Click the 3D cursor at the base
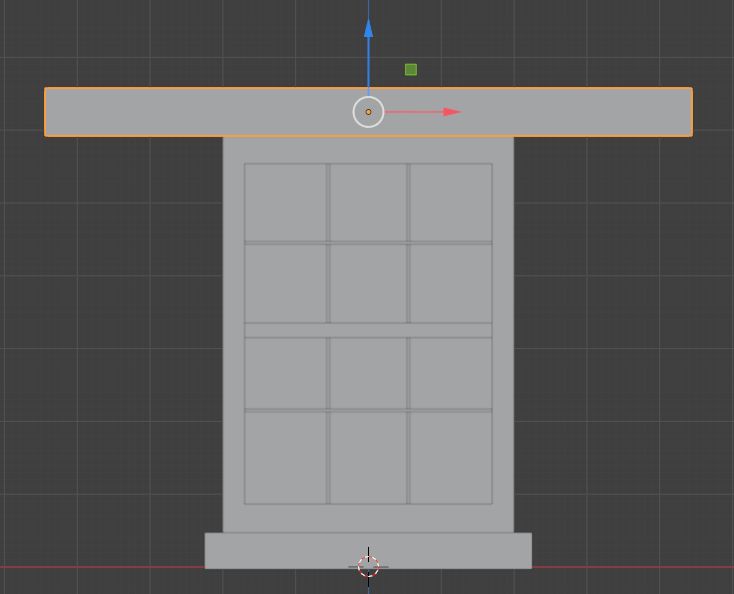This screenshot has width=734, height=594. (x=368, y=566)
